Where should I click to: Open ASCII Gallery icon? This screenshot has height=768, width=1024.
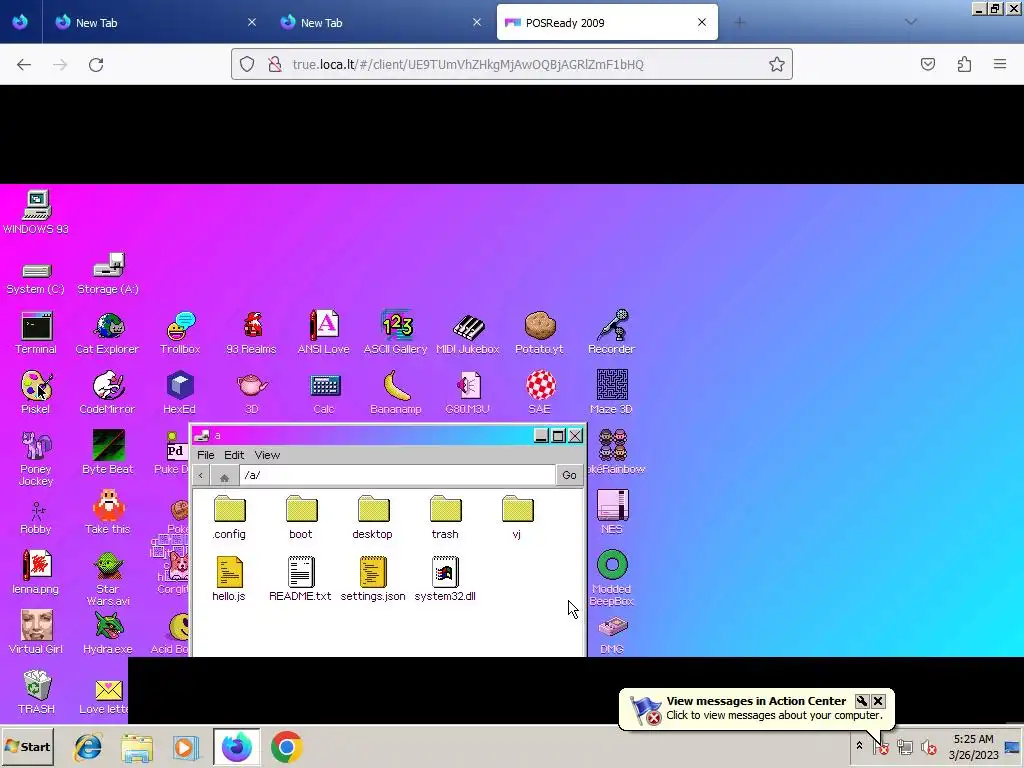pyautogui.click(x=396, y=333)
